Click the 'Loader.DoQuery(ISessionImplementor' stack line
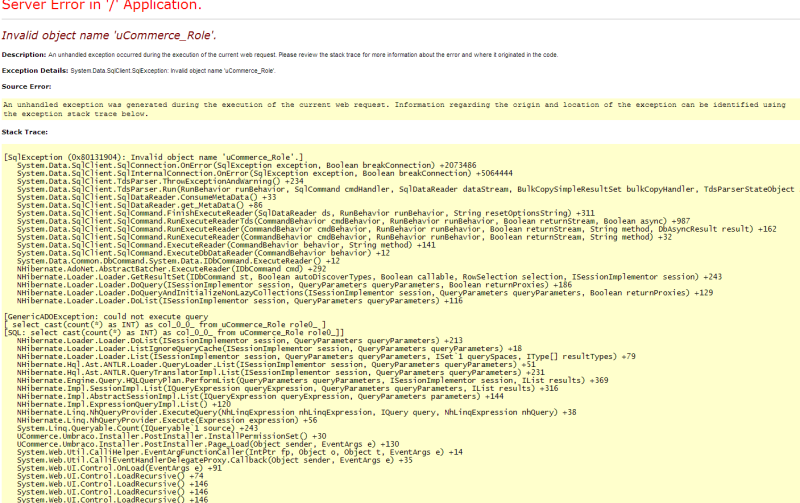 point(294,285)
